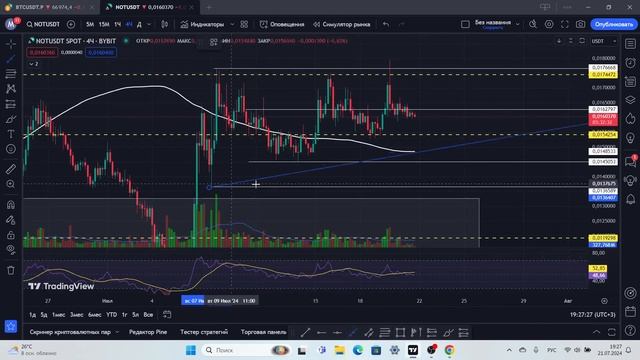Open the alerts clock panel in right sidebar

pos(631,62)
